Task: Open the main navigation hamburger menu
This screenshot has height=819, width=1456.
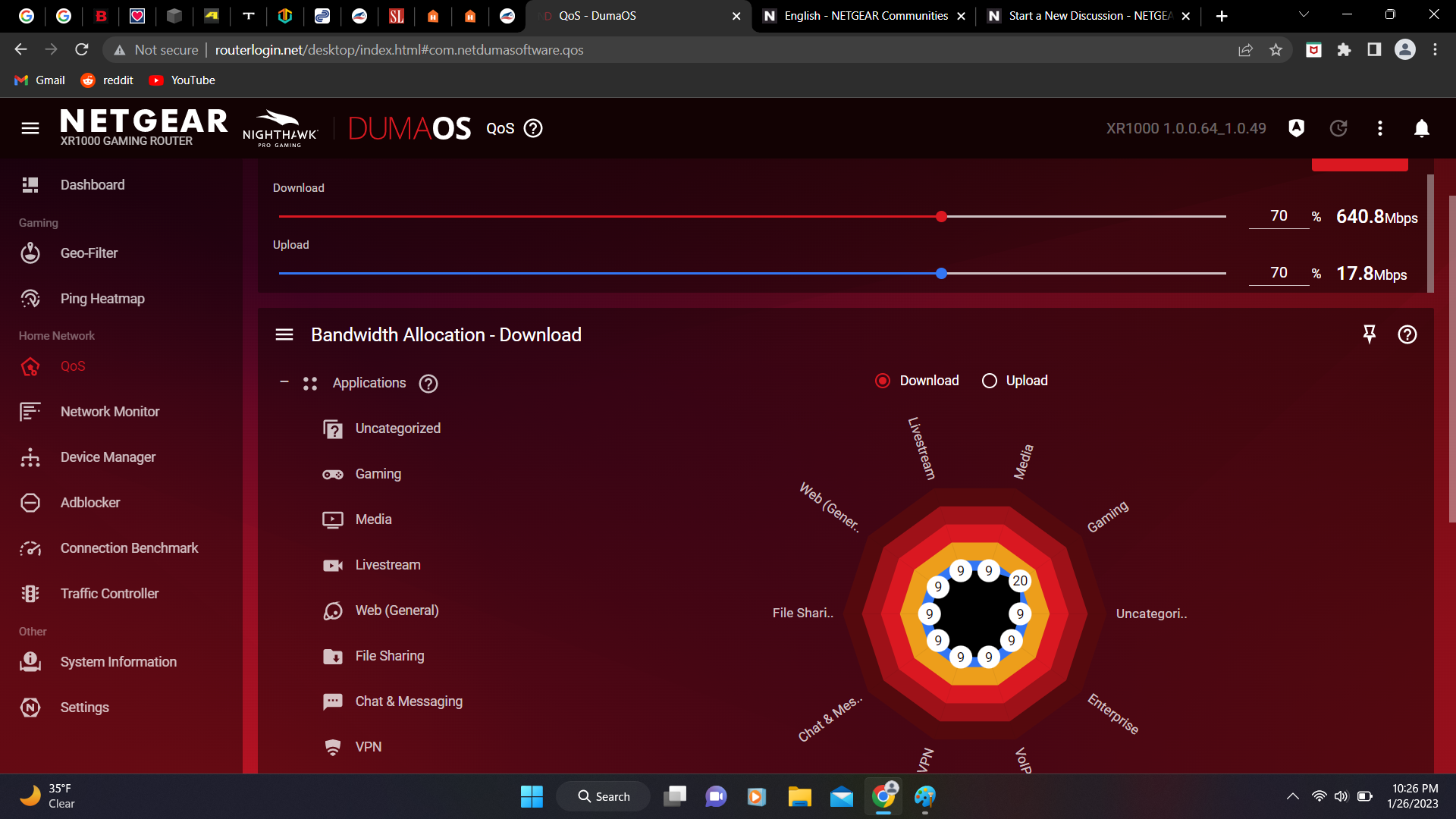Action: coord(30,128)
